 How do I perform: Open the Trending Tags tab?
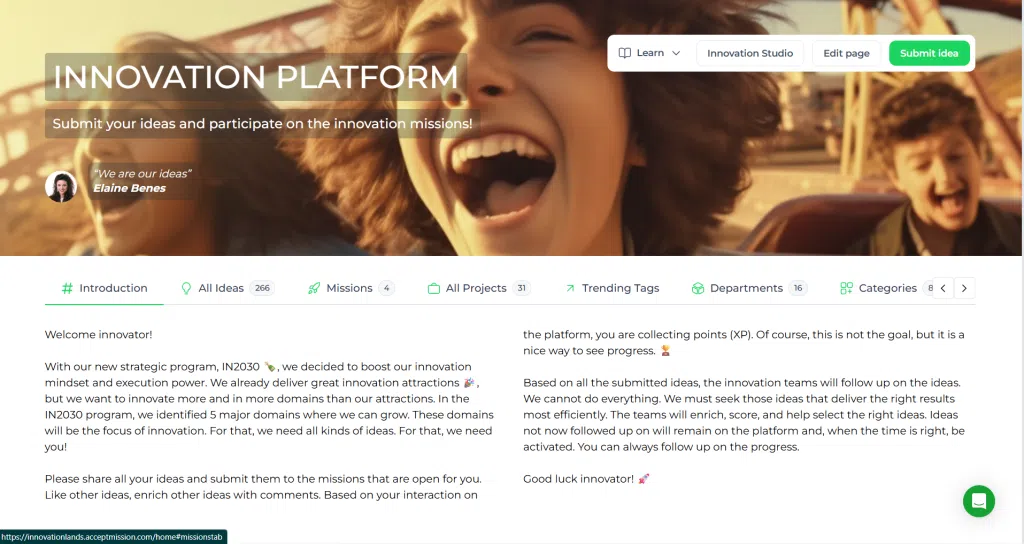pos(613,288)
